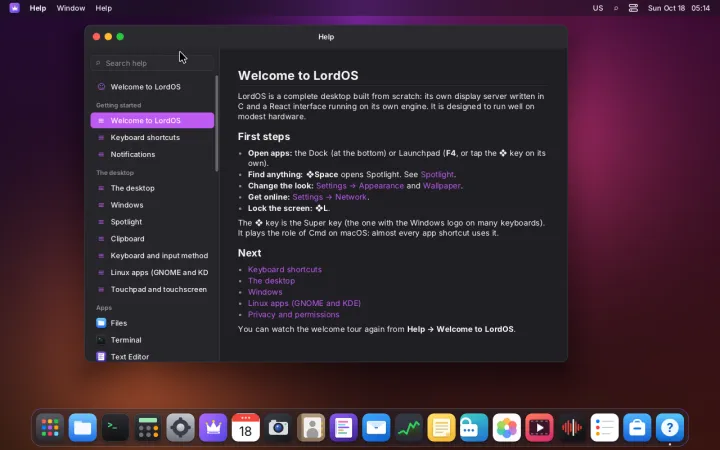
Task: Open the Contacts dock icon
Action: tap(311, 428)
